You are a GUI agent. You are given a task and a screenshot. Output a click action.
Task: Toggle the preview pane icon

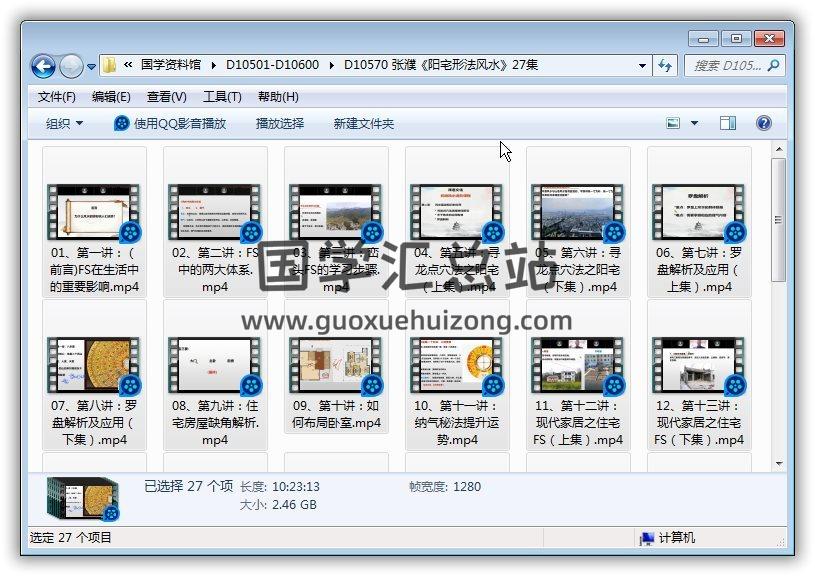pyautogui.click(x=728, y=123)
